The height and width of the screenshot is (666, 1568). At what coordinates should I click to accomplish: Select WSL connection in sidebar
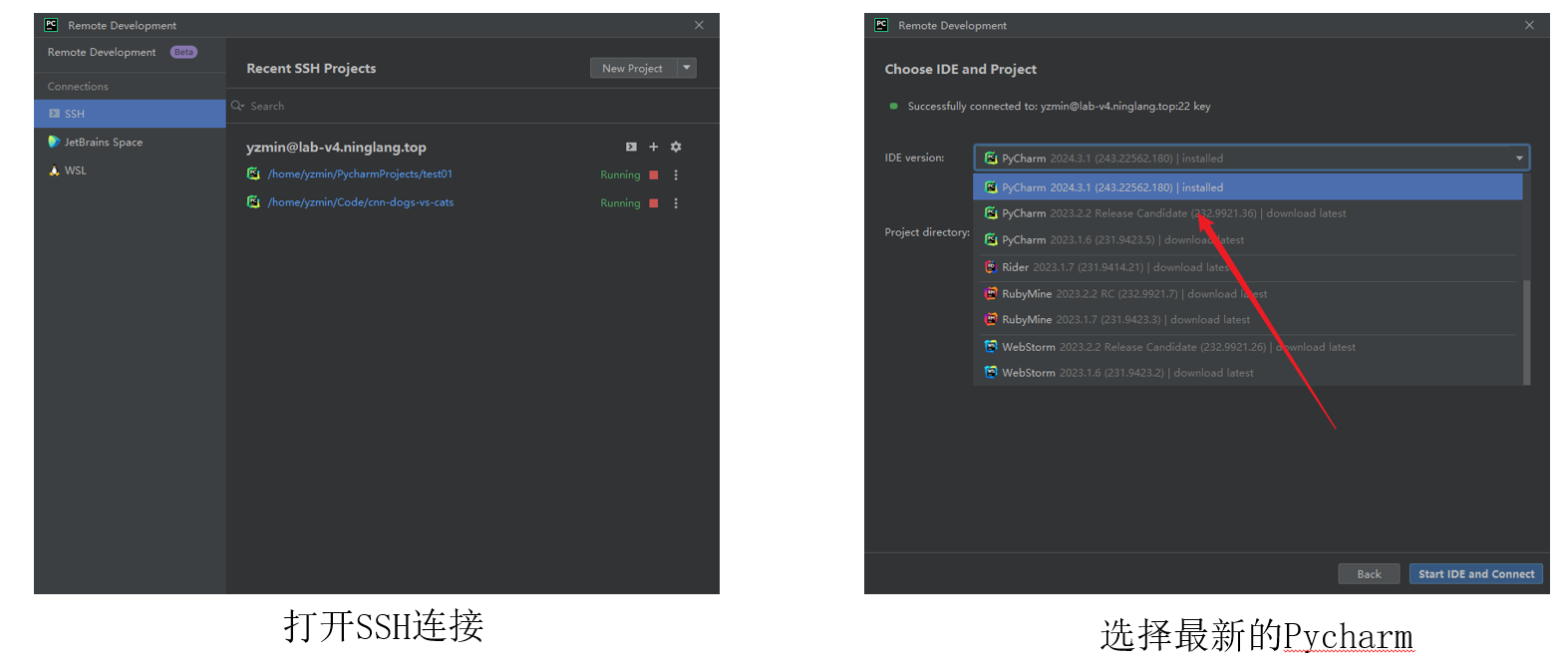click(x=76, y=170)
